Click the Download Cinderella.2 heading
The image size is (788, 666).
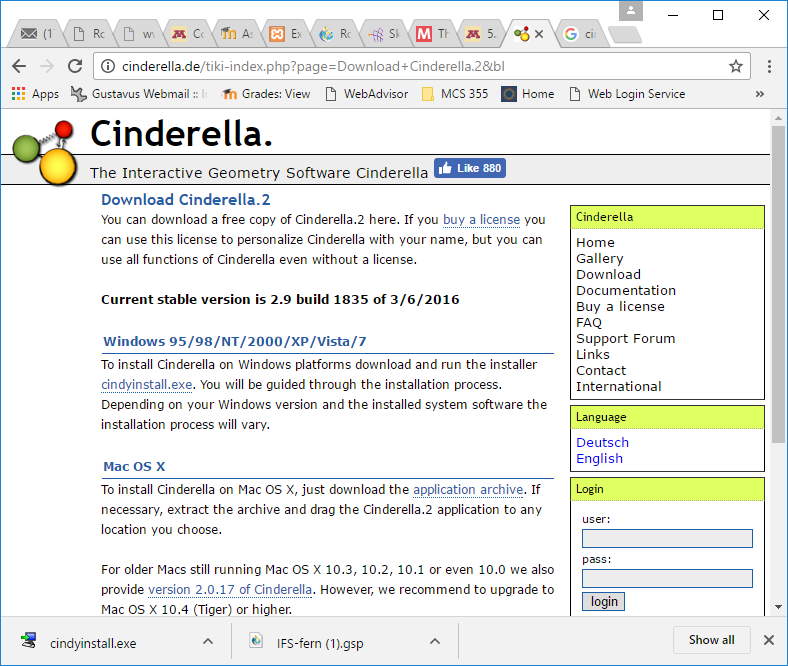[x=185, y=200]
